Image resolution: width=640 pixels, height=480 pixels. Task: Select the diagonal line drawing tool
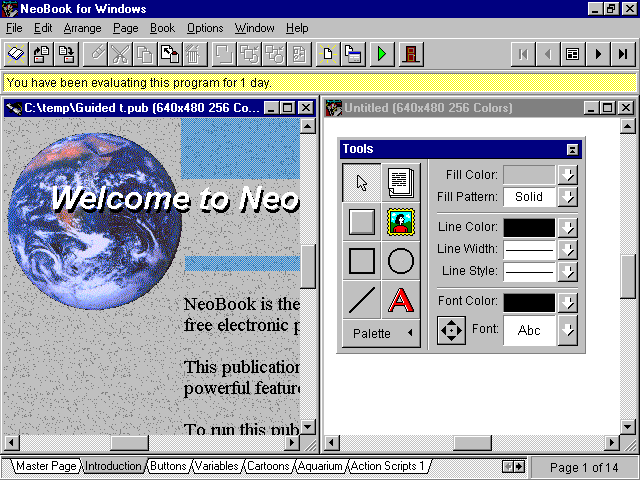point(362,300)
